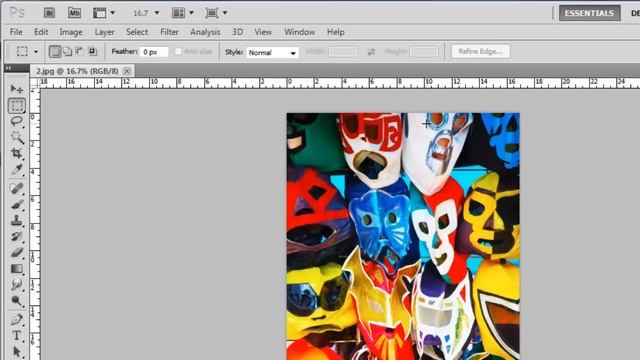Close the 2.jpg document tab
640x360 pixels.
(127, 71)
